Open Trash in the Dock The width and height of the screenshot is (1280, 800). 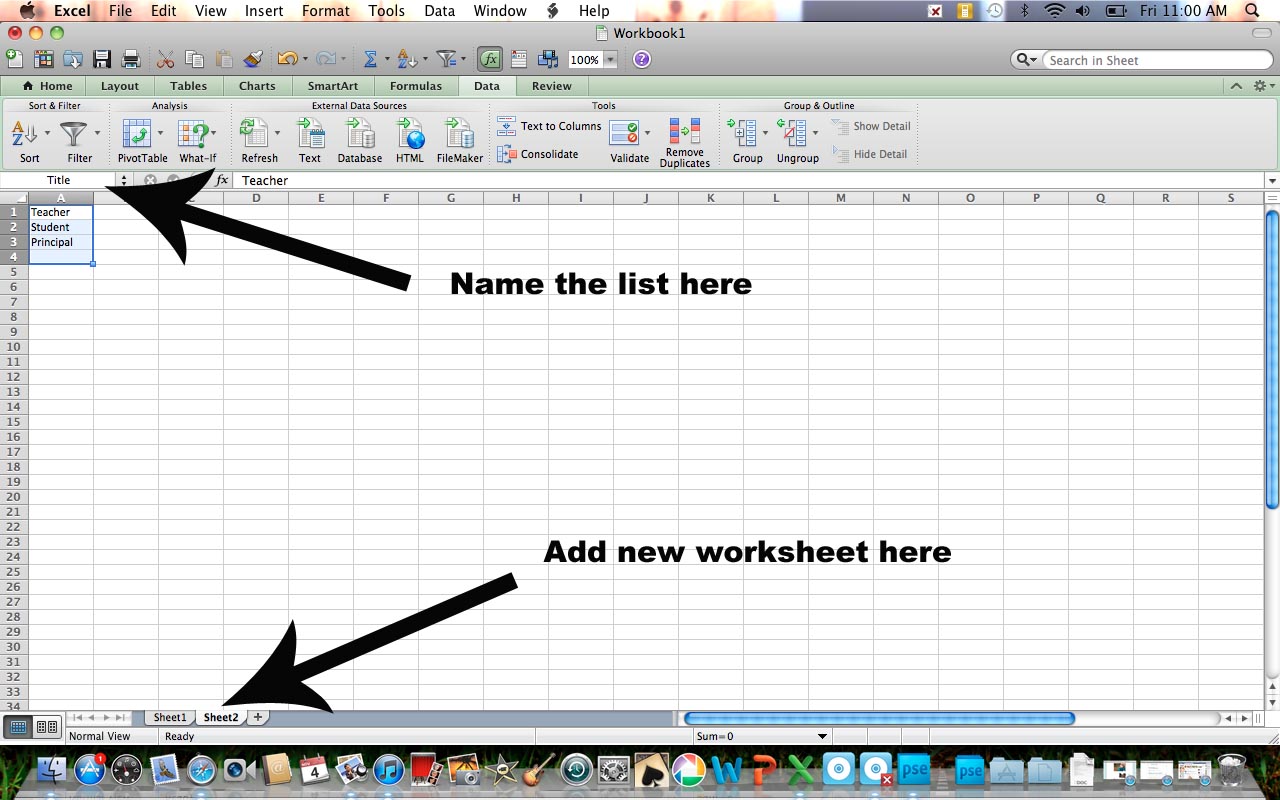click(1231, 770)
